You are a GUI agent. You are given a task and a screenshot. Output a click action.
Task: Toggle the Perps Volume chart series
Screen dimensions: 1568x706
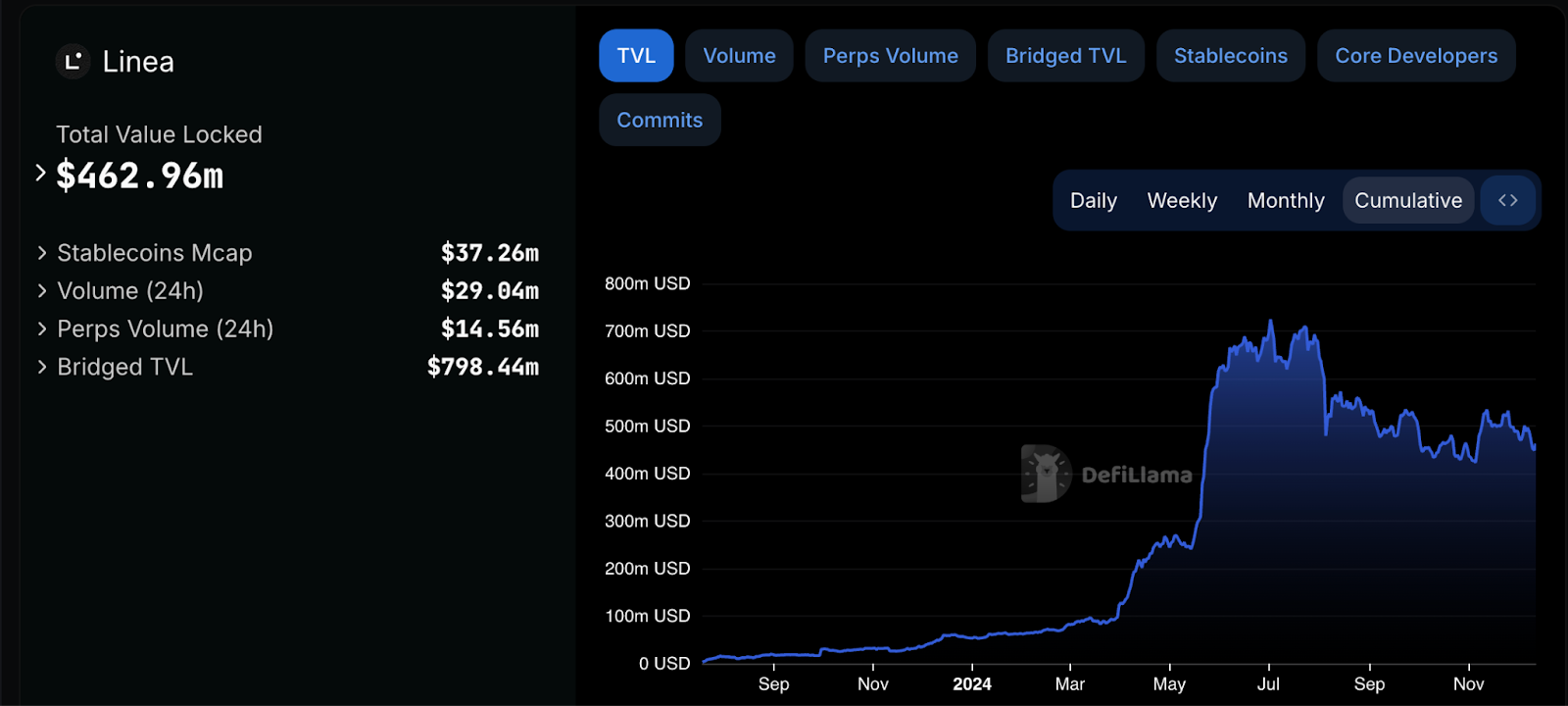coord(890,56)
